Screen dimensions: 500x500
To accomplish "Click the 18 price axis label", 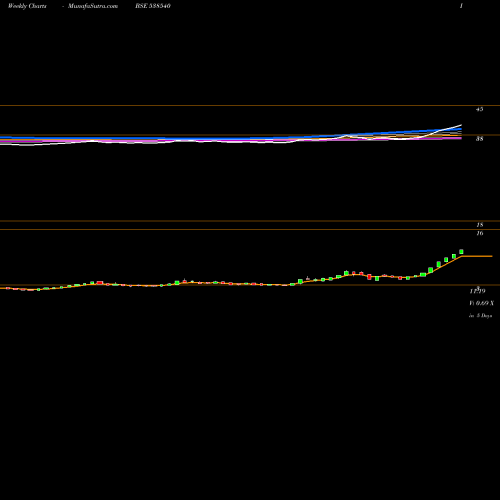I will pyautogui.click(x=480, y=225).
